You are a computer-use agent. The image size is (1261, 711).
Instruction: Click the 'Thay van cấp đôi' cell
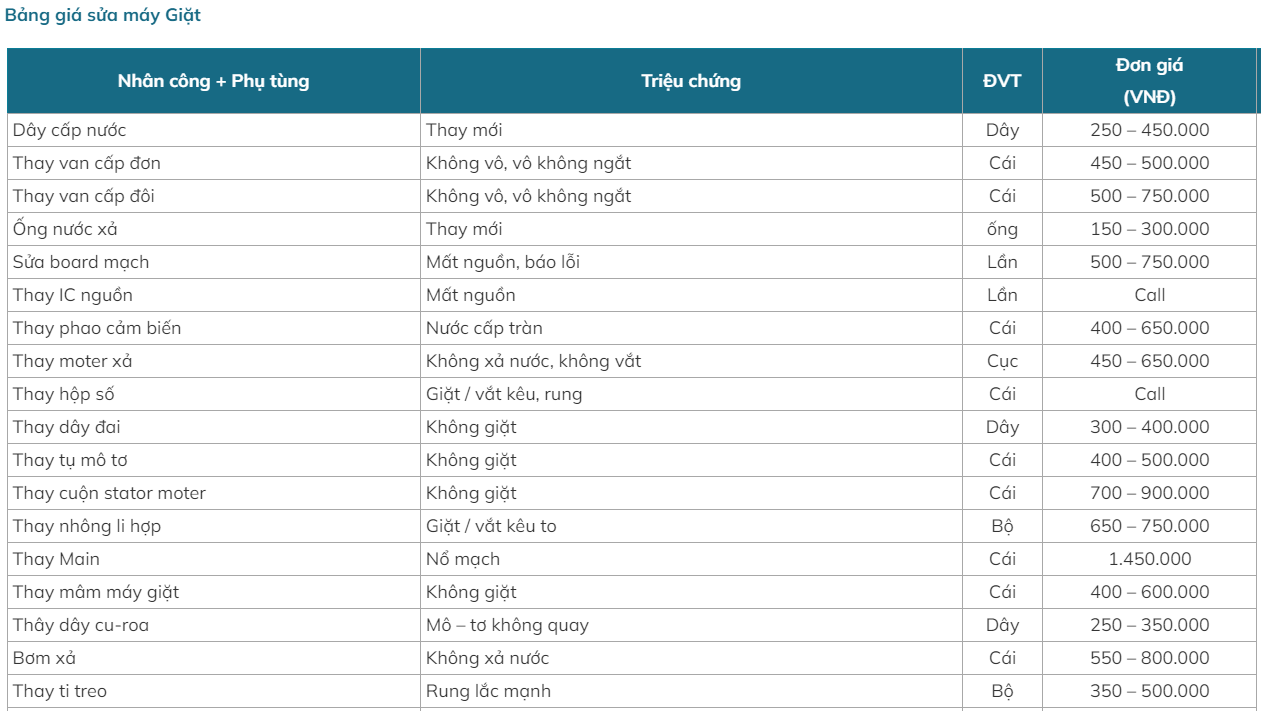coord(84,196)
